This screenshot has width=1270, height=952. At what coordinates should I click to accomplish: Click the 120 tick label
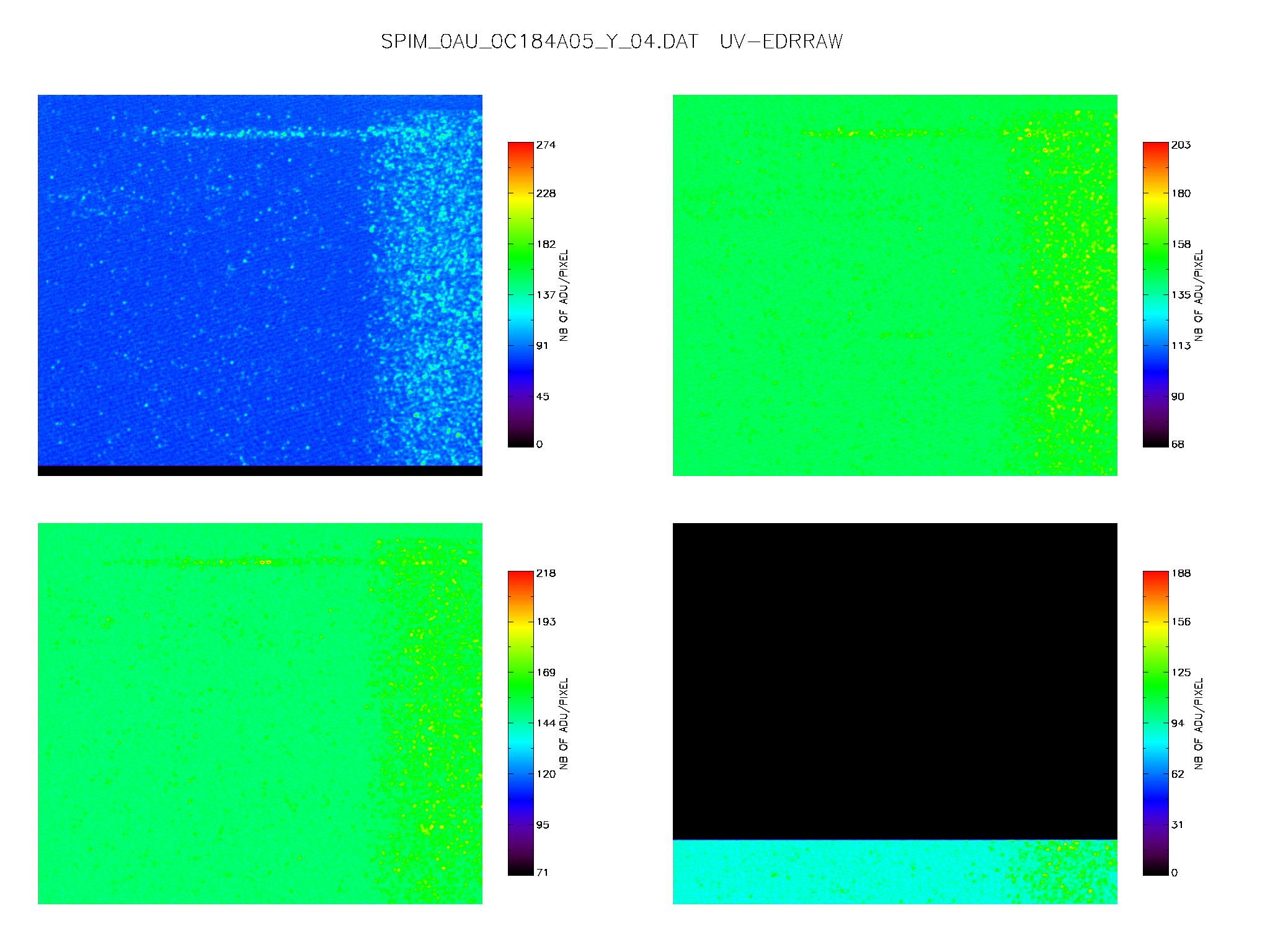pyautogui.click(x=546, y=774)
